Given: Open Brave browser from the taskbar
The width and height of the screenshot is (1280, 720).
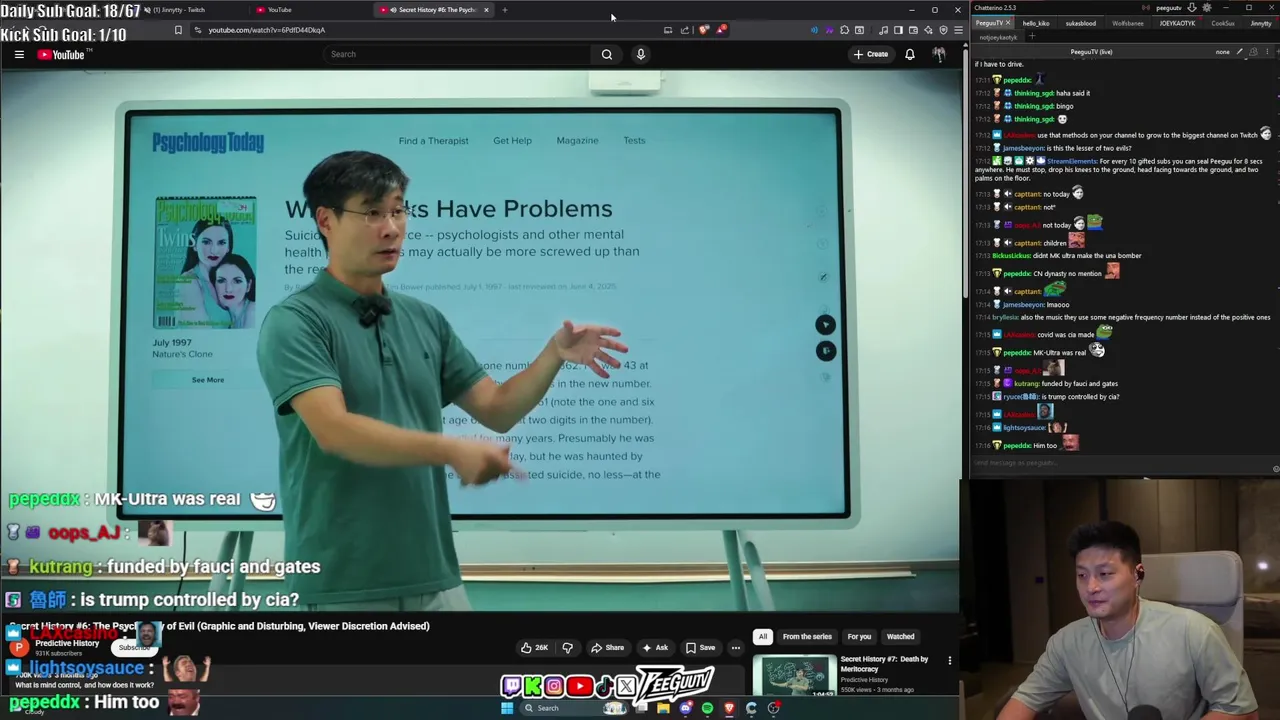Looking at the screenshot, I should point(729,708).
